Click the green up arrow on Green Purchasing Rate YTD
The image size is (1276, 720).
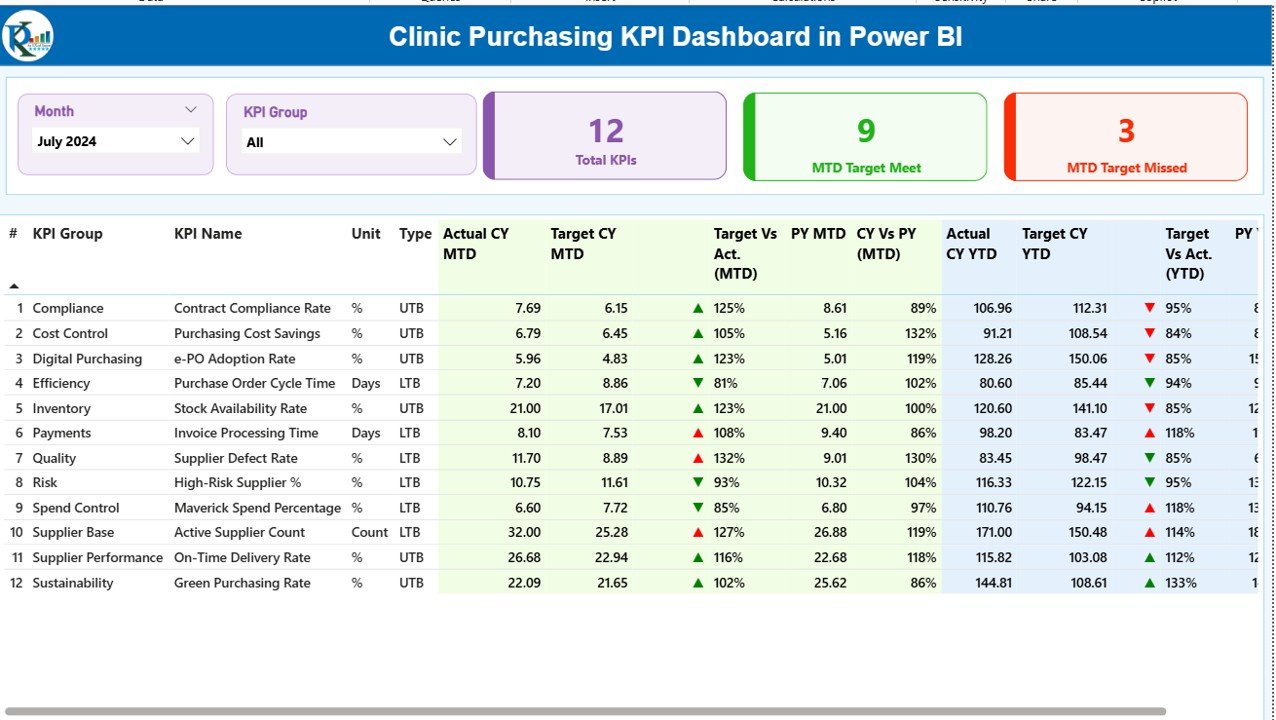coord(1149,582)
